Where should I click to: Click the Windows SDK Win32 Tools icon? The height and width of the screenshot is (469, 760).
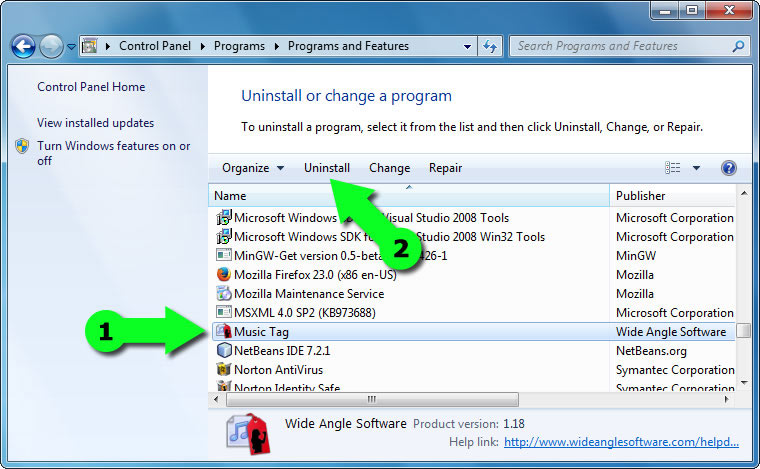[x=223, y=236]
